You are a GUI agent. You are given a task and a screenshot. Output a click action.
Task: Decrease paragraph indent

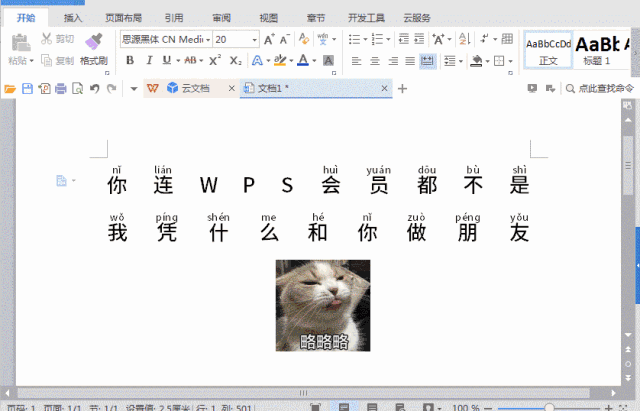[403, 39]
